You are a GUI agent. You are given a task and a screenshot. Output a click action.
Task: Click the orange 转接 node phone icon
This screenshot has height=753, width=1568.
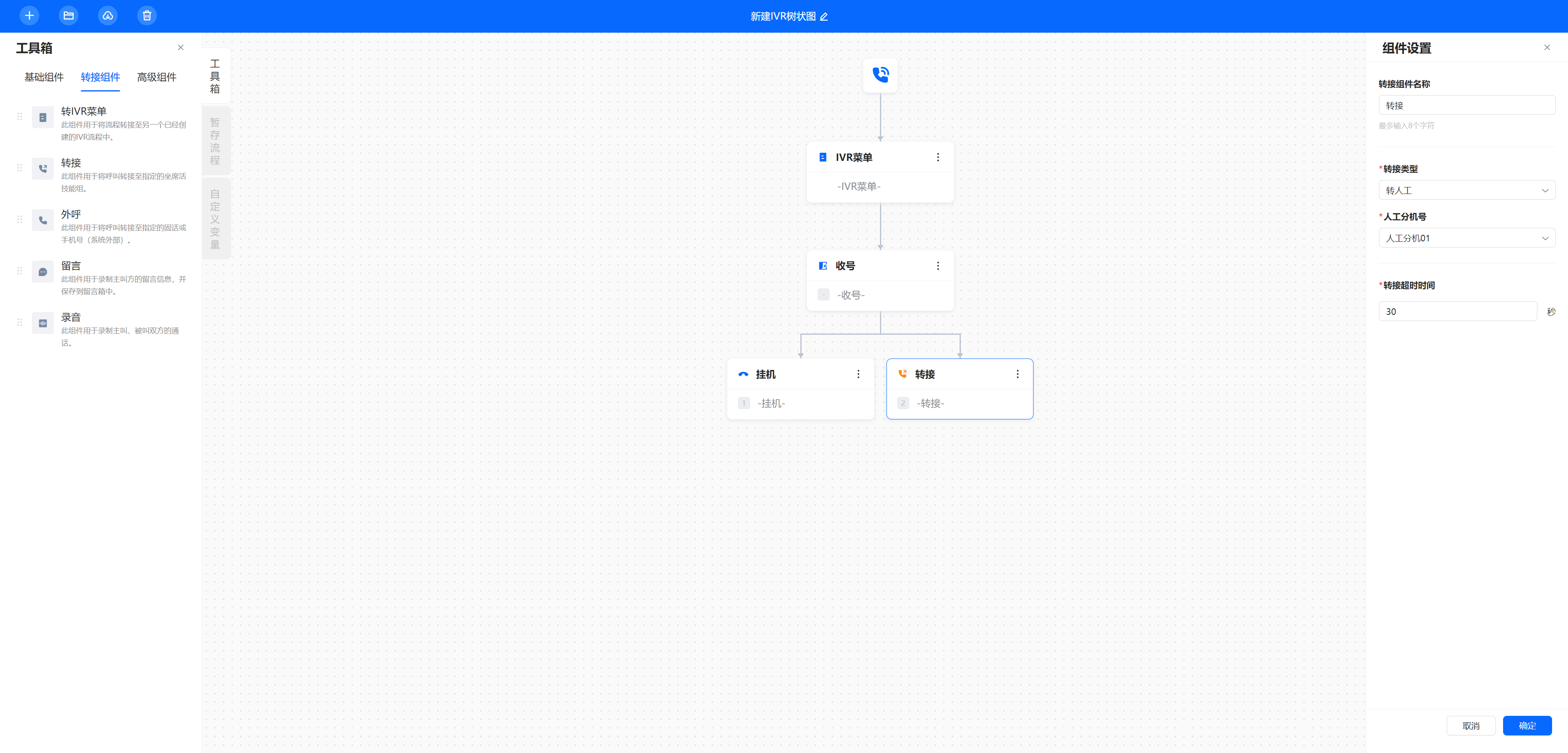[x=903, y=374]
